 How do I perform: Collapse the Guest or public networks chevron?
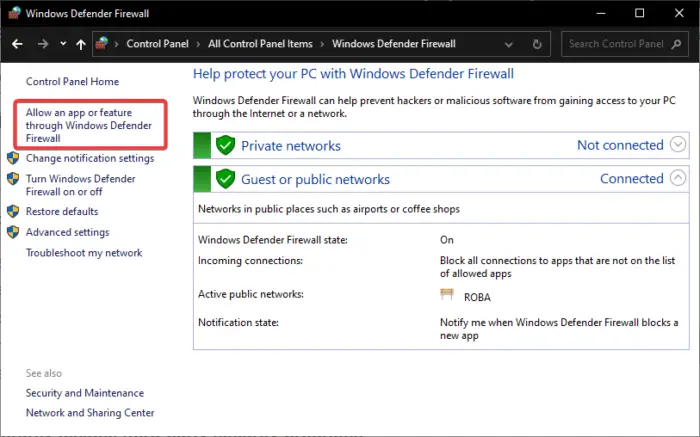[678, 178]
